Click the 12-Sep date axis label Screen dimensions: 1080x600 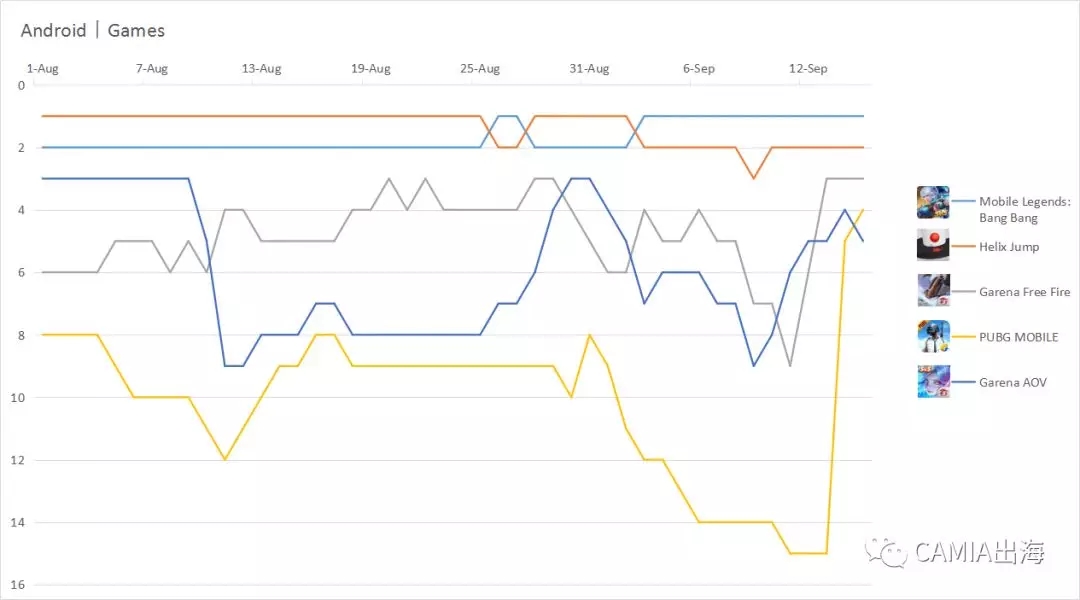[x=808, y=69]
